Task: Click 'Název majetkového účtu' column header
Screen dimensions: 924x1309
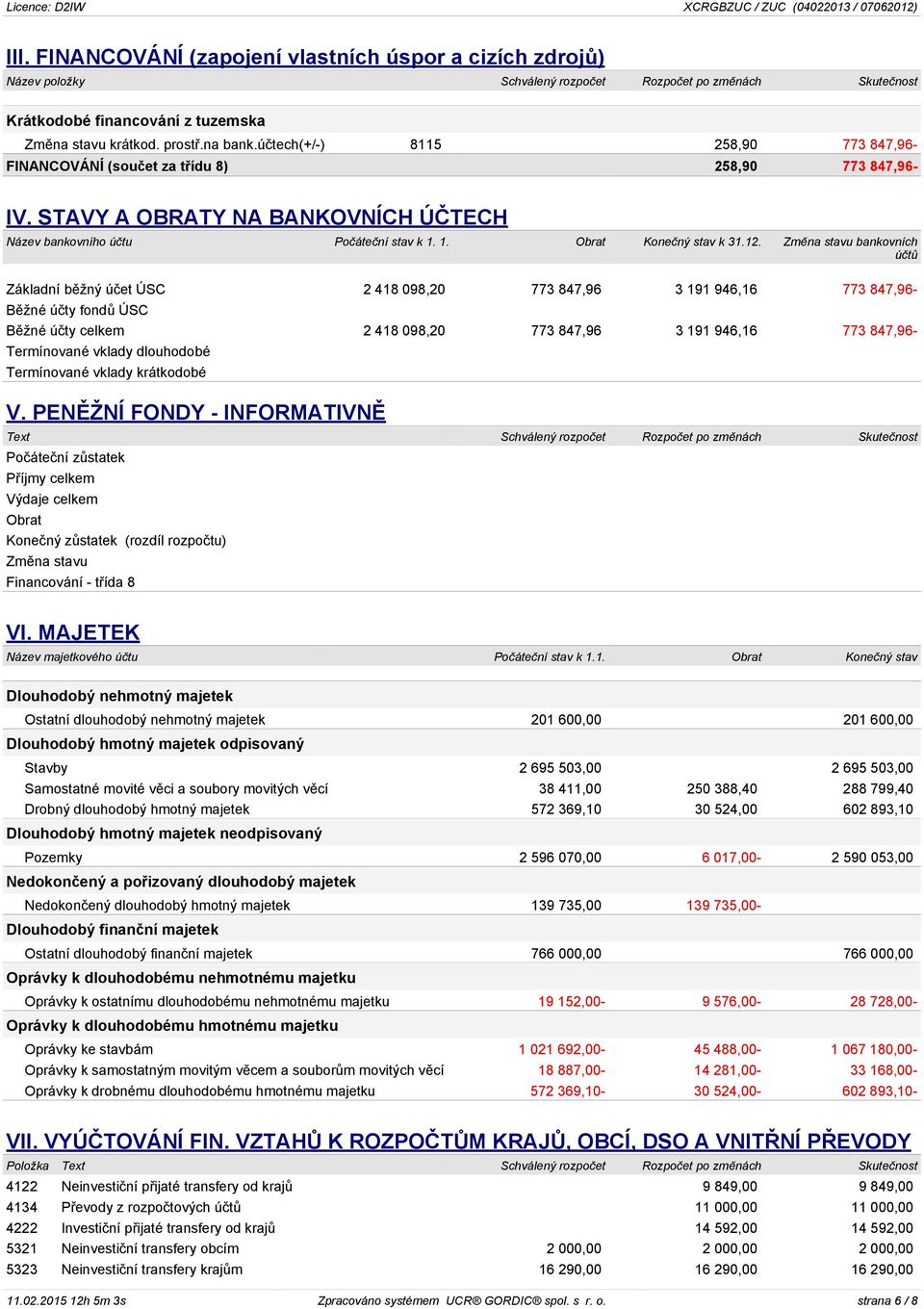Action: (x=72, y=657)
